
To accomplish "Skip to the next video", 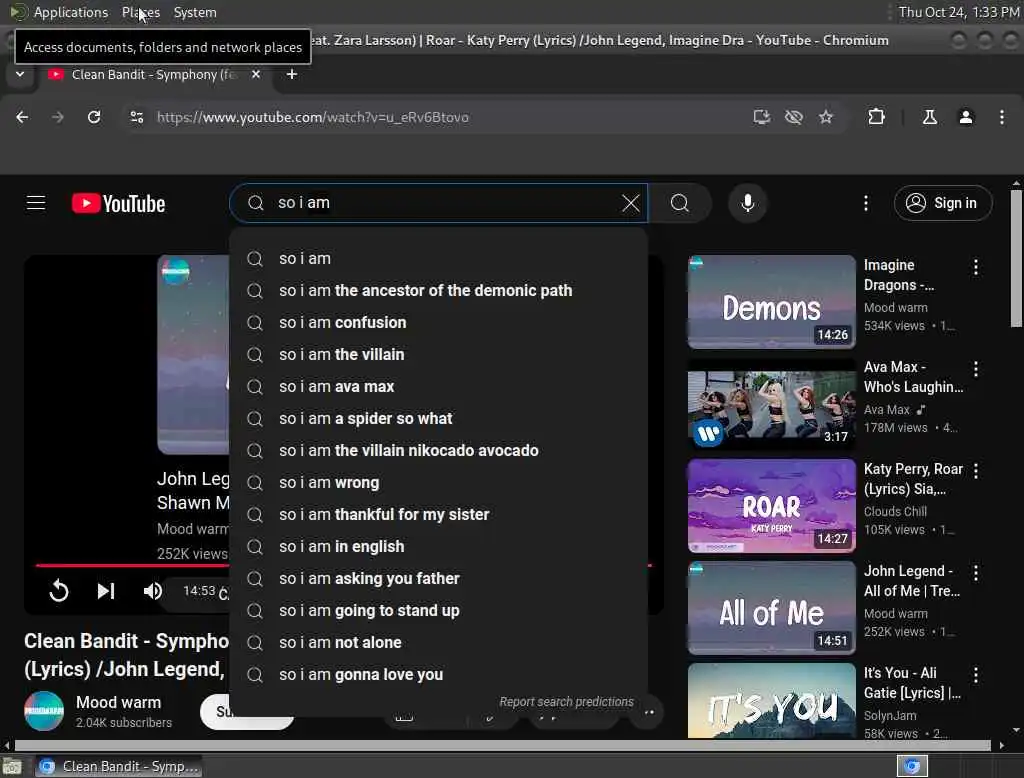I will (106, 591).
